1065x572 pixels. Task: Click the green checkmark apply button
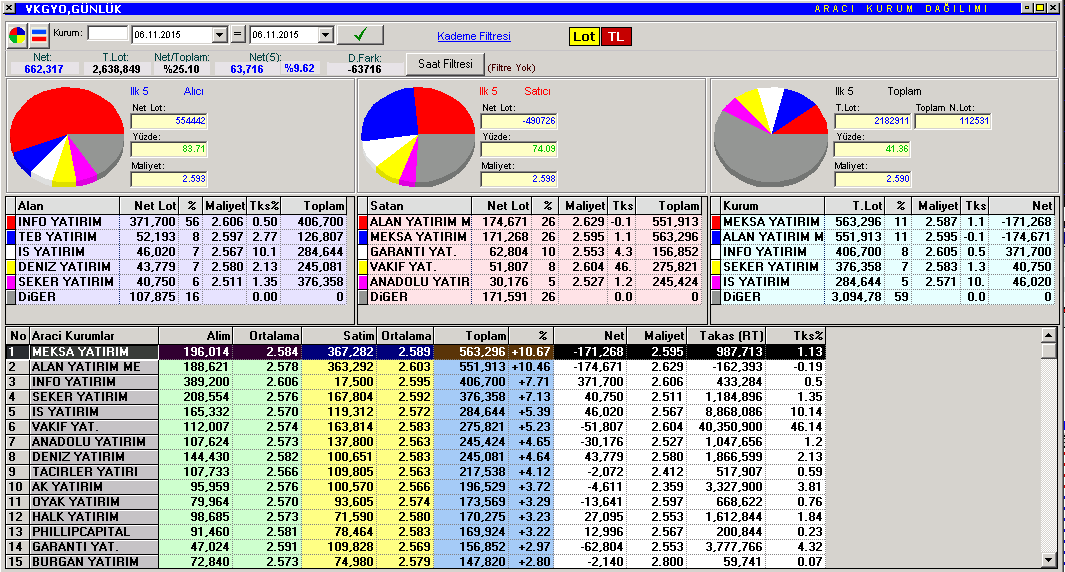360,34
